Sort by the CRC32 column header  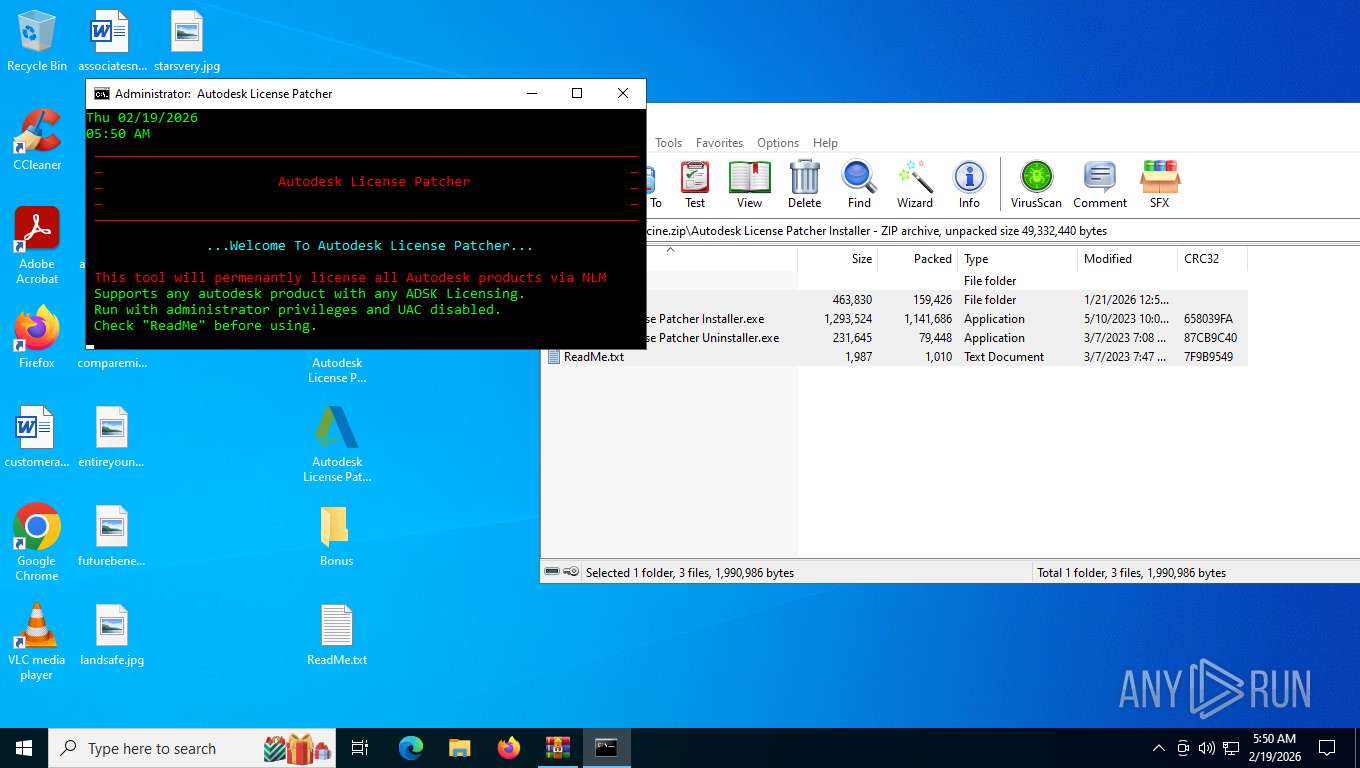[x=1213, y=259]
